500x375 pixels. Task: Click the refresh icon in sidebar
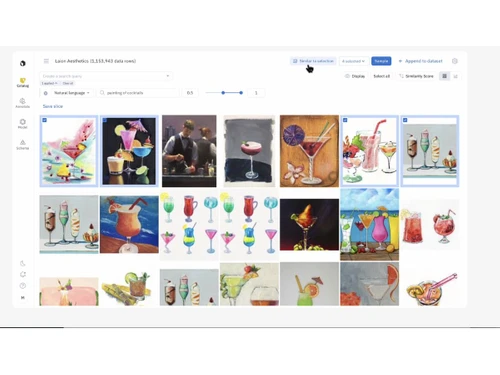tap(23, 275)
